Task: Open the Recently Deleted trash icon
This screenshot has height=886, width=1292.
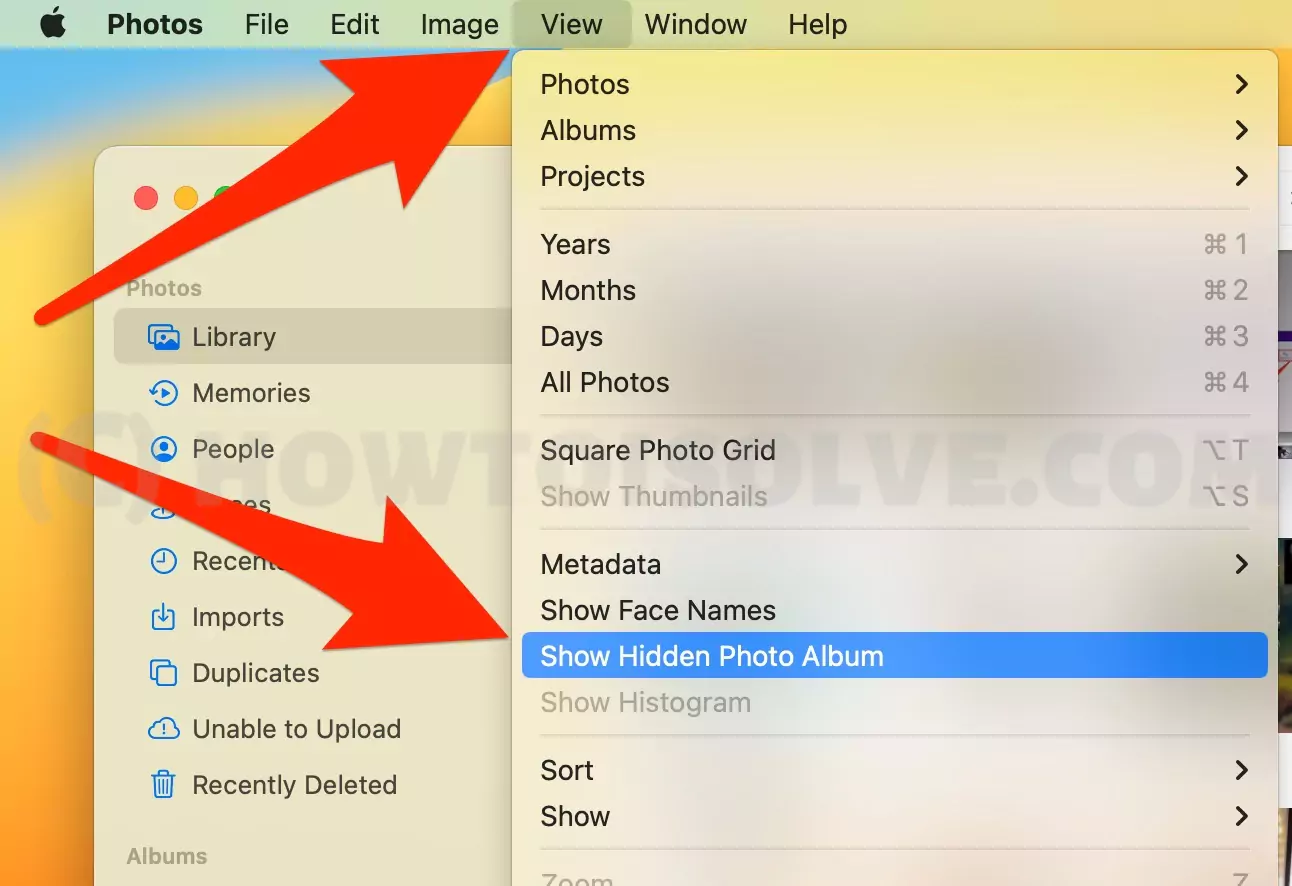Action: [x=163, y=785]
